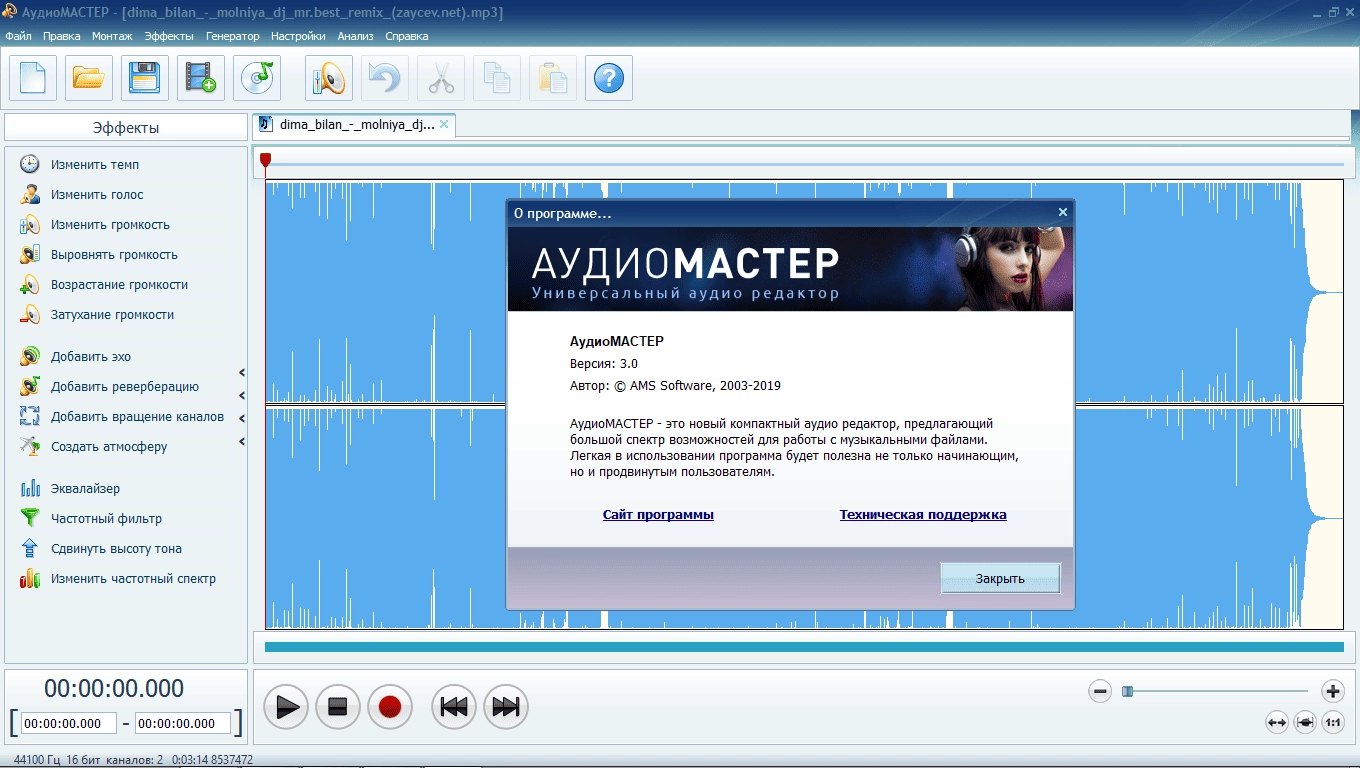Copy selection with the copy toolbar icon

click(497, 78)
